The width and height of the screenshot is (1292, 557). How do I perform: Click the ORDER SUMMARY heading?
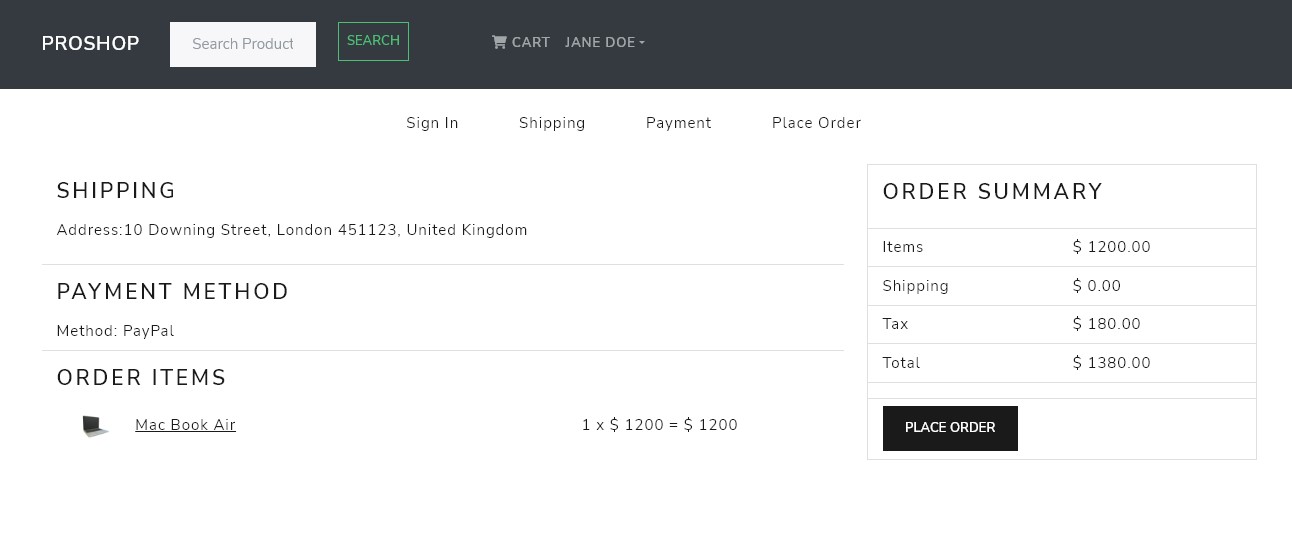tap(993, 192)
